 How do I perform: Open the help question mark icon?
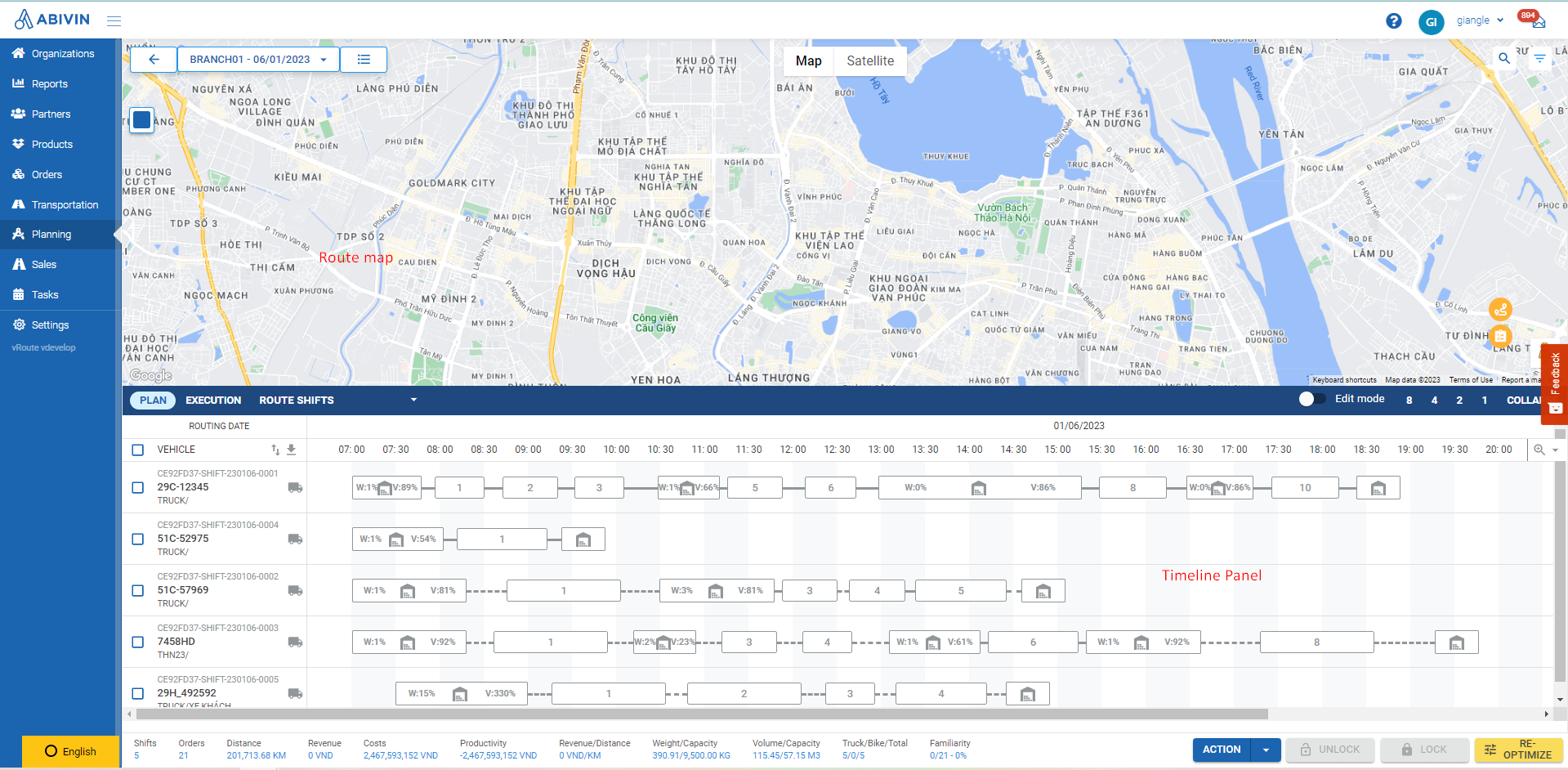click(x=1394, y=21)
